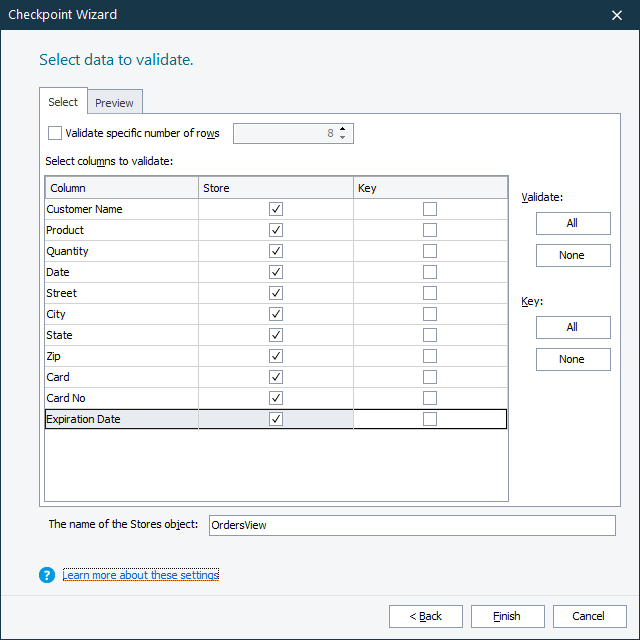Increase row count with up arrow
The image size is (640, 640).
coord(343,129)
